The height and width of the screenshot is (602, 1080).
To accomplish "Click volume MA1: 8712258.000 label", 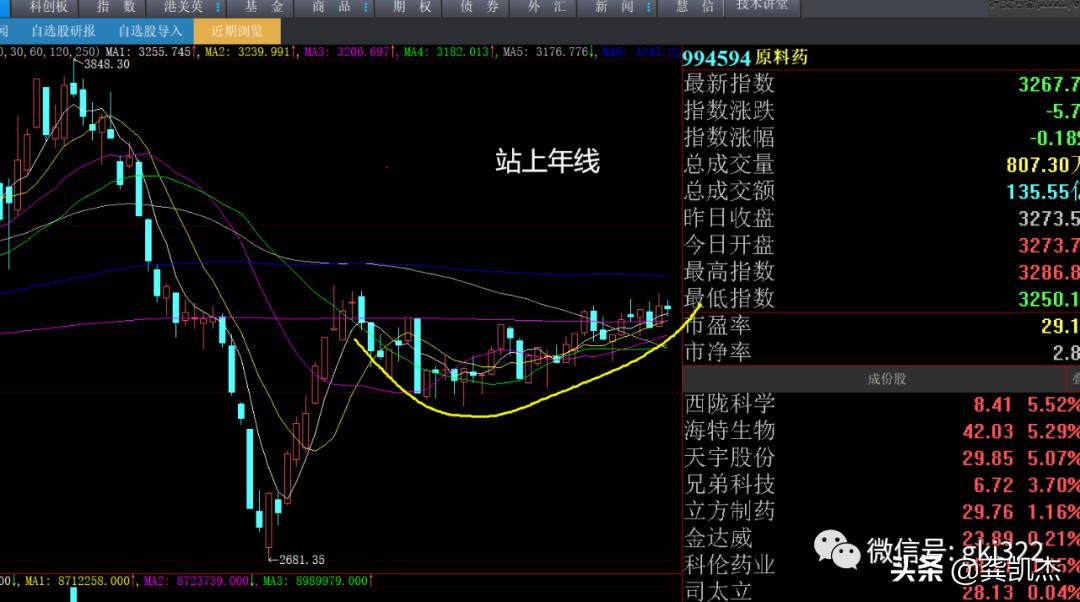I will point(77,581).
